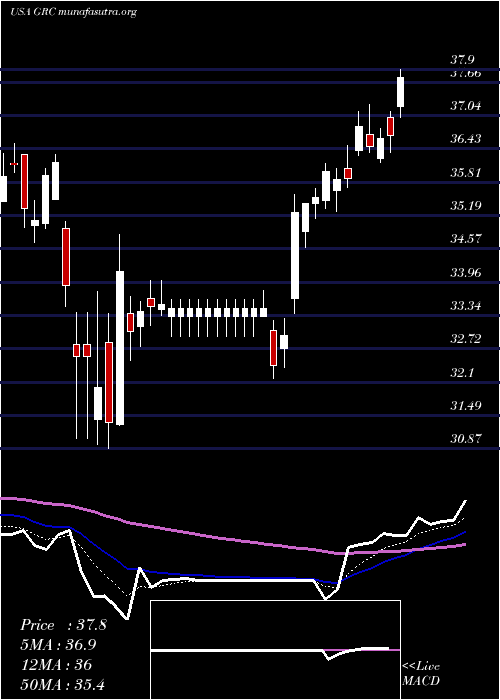The image size is (500, 700).
Task: Click the 12MA : 36 readout
Action: [56, 665]
